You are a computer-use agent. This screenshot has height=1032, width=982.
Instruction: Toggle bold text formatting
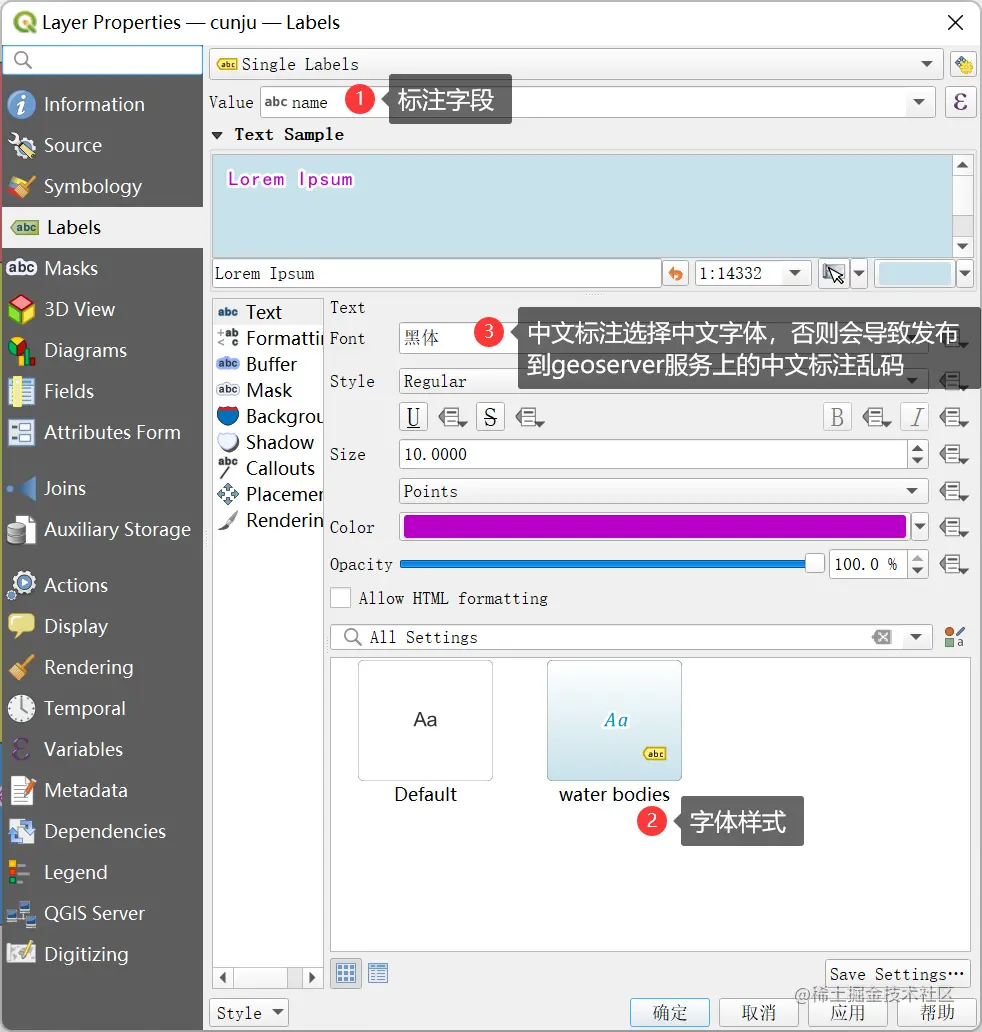click(x=837, y=417)
